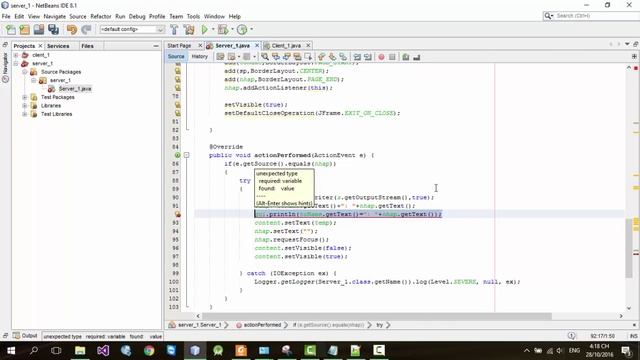Open the Tools menu
The image size is (640, 360).
[x=193, y=16]
